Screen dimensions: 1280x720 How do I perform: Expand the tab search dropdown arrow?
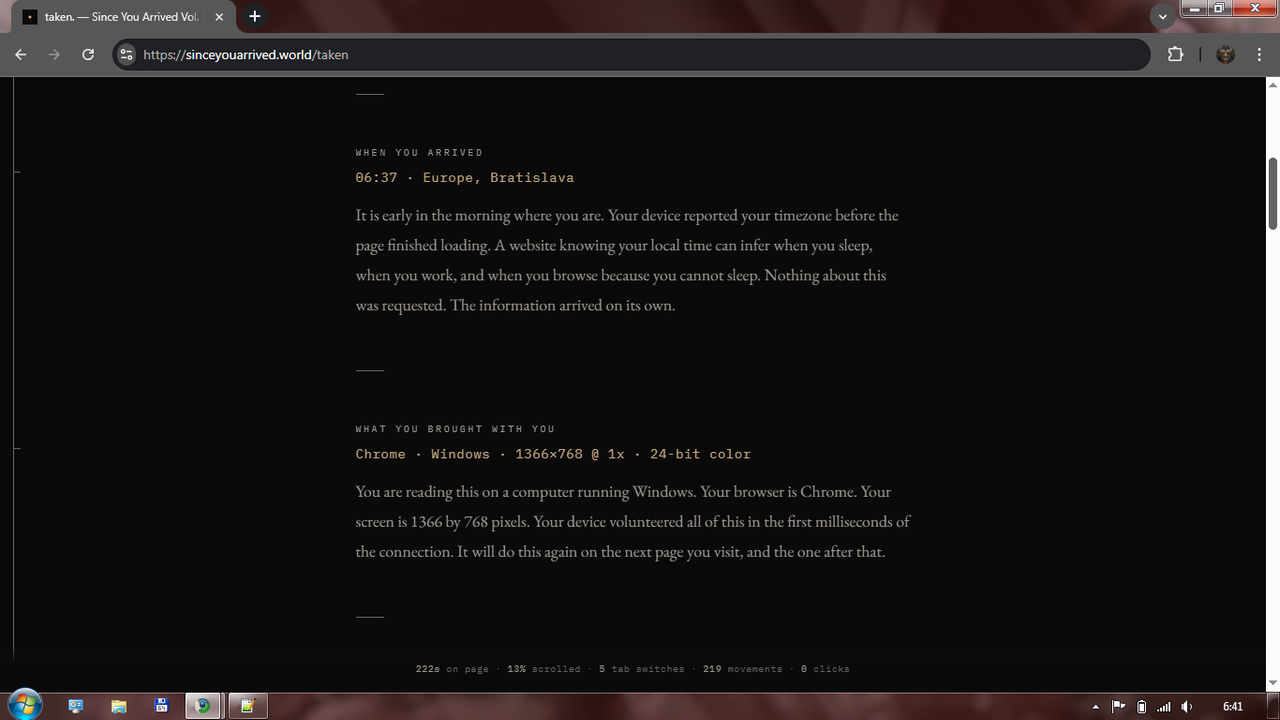[x=1162, y=17]
